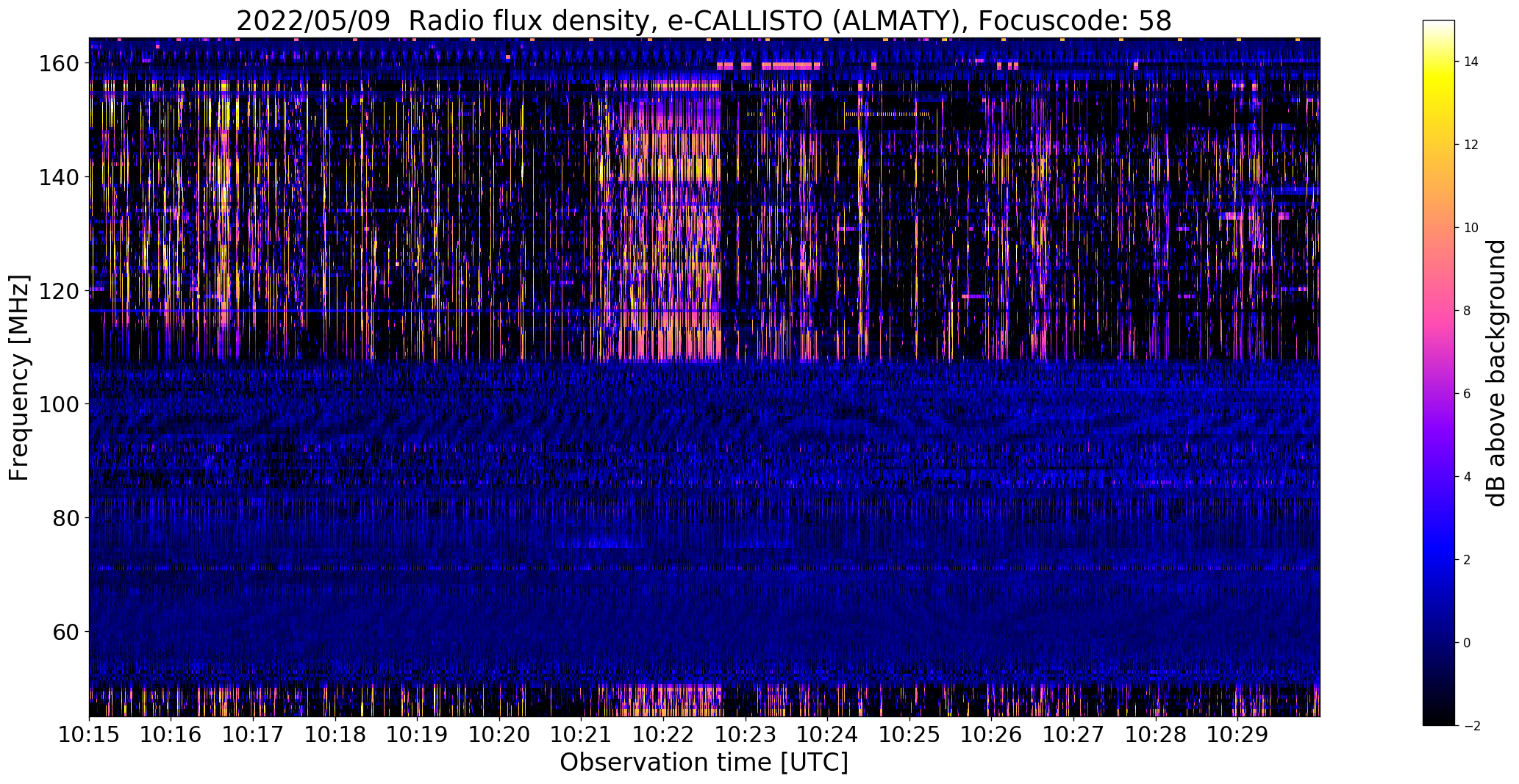The width and height of the screenshot is (1519, 784).
Task: Click the 60 frequency tick label
Action: (x=68, y=632)
